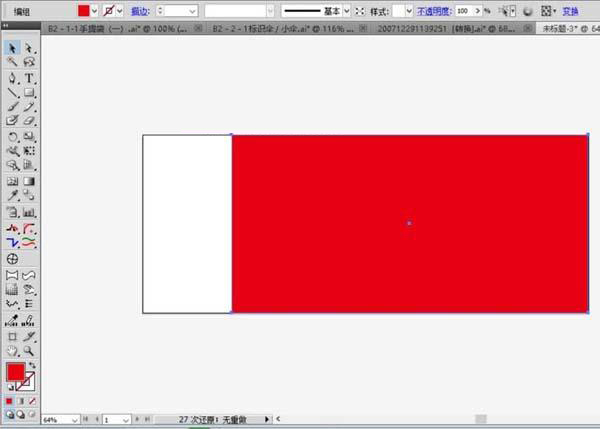
Task: Click the 不透明度 opacity link
Action: (434, 11)
